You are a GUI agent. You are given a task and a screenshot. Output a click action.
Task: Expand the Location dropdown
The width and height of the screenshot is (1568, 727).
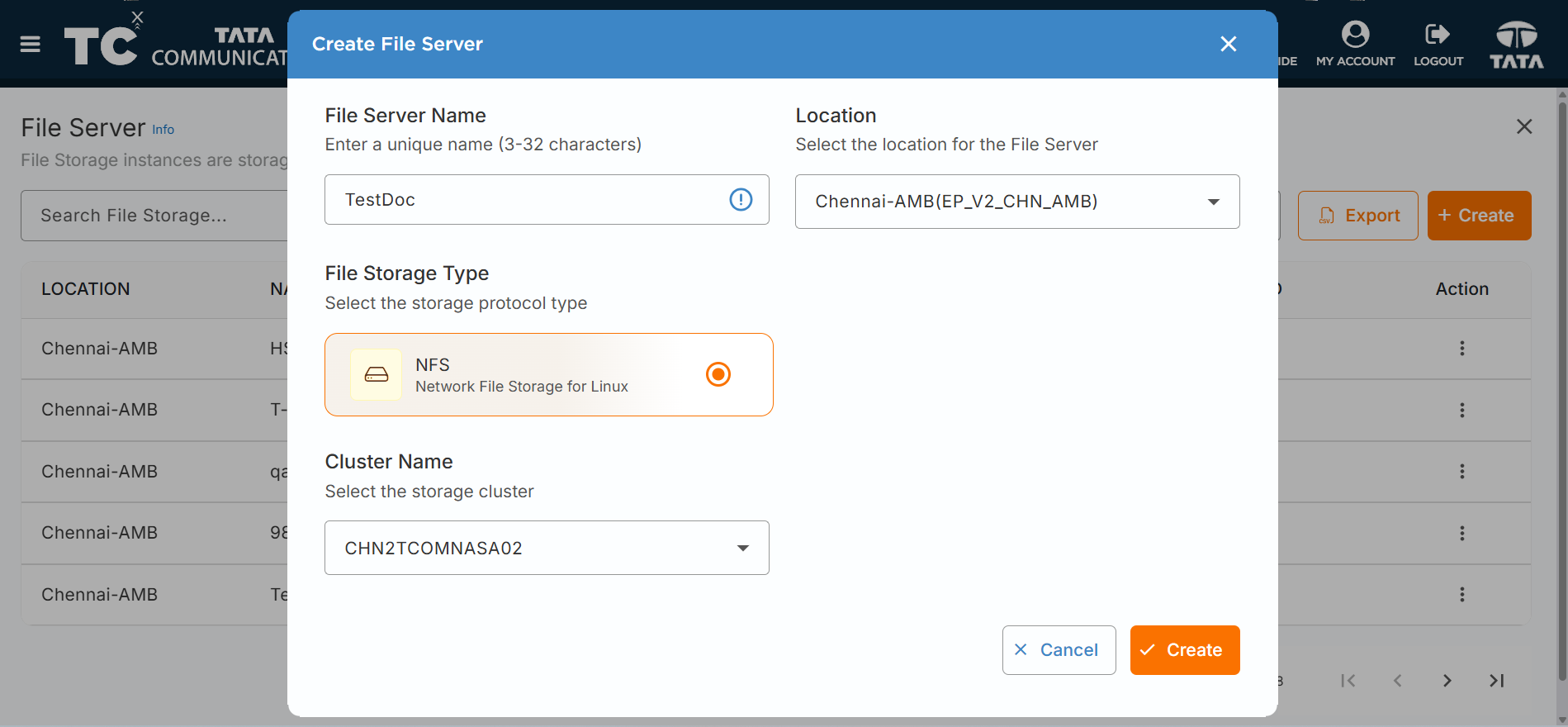click(x=1017, y=202)
